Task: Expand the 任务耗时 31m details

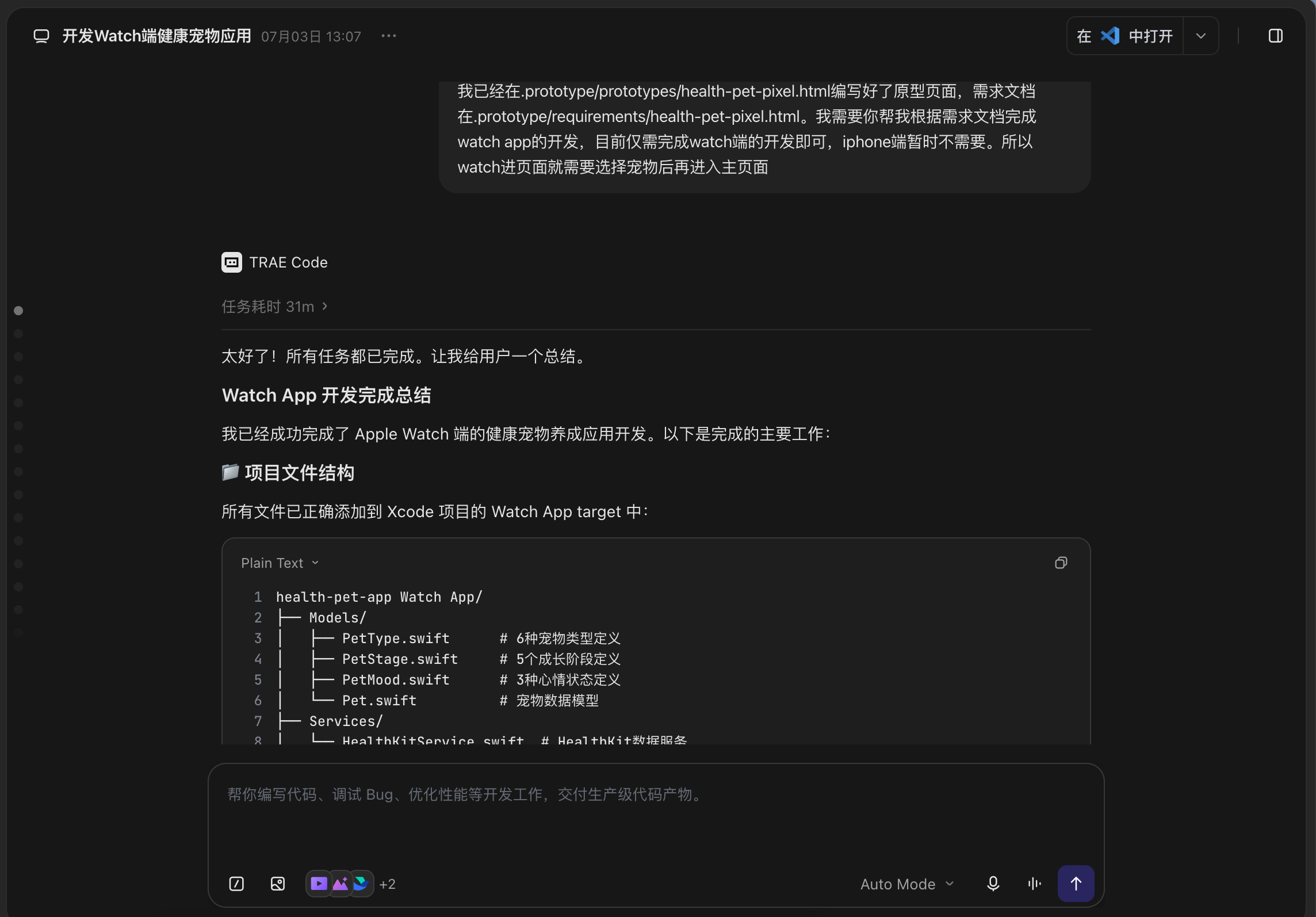Action: point(274,307)
